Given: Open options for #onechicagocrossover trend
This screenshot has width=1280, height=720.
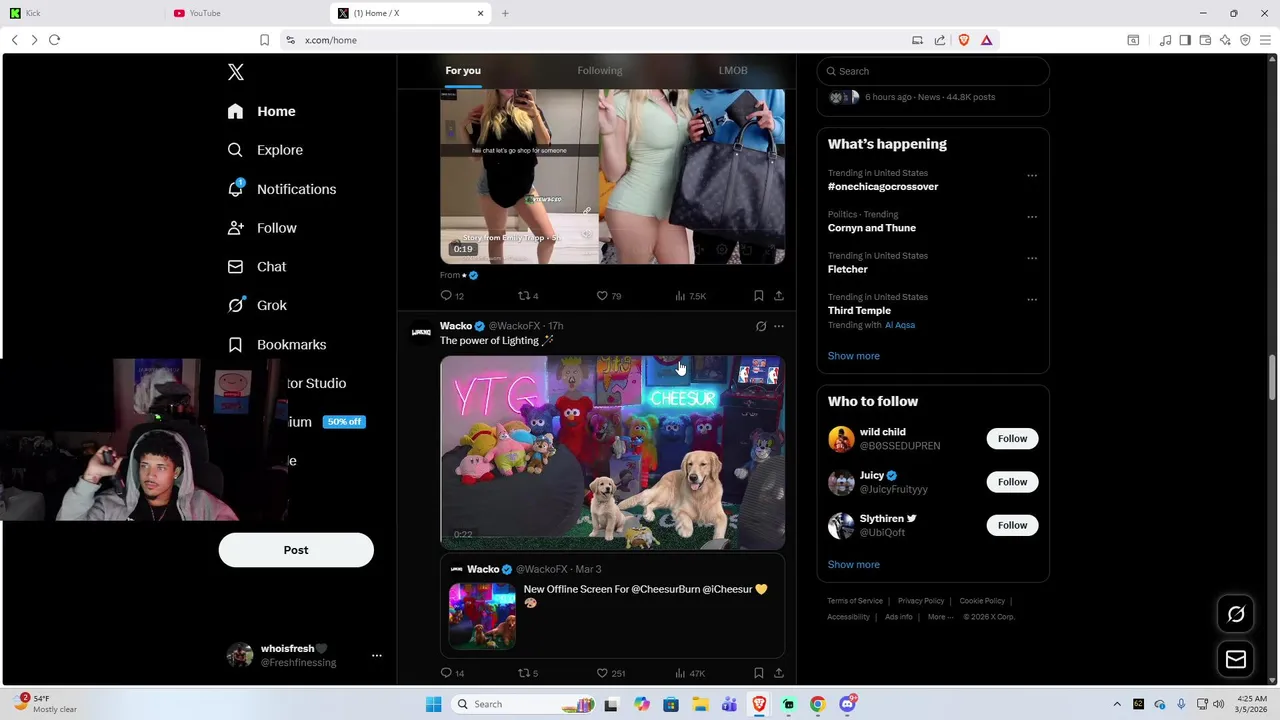Looking at the screenshot, I should pos(1032,176).
